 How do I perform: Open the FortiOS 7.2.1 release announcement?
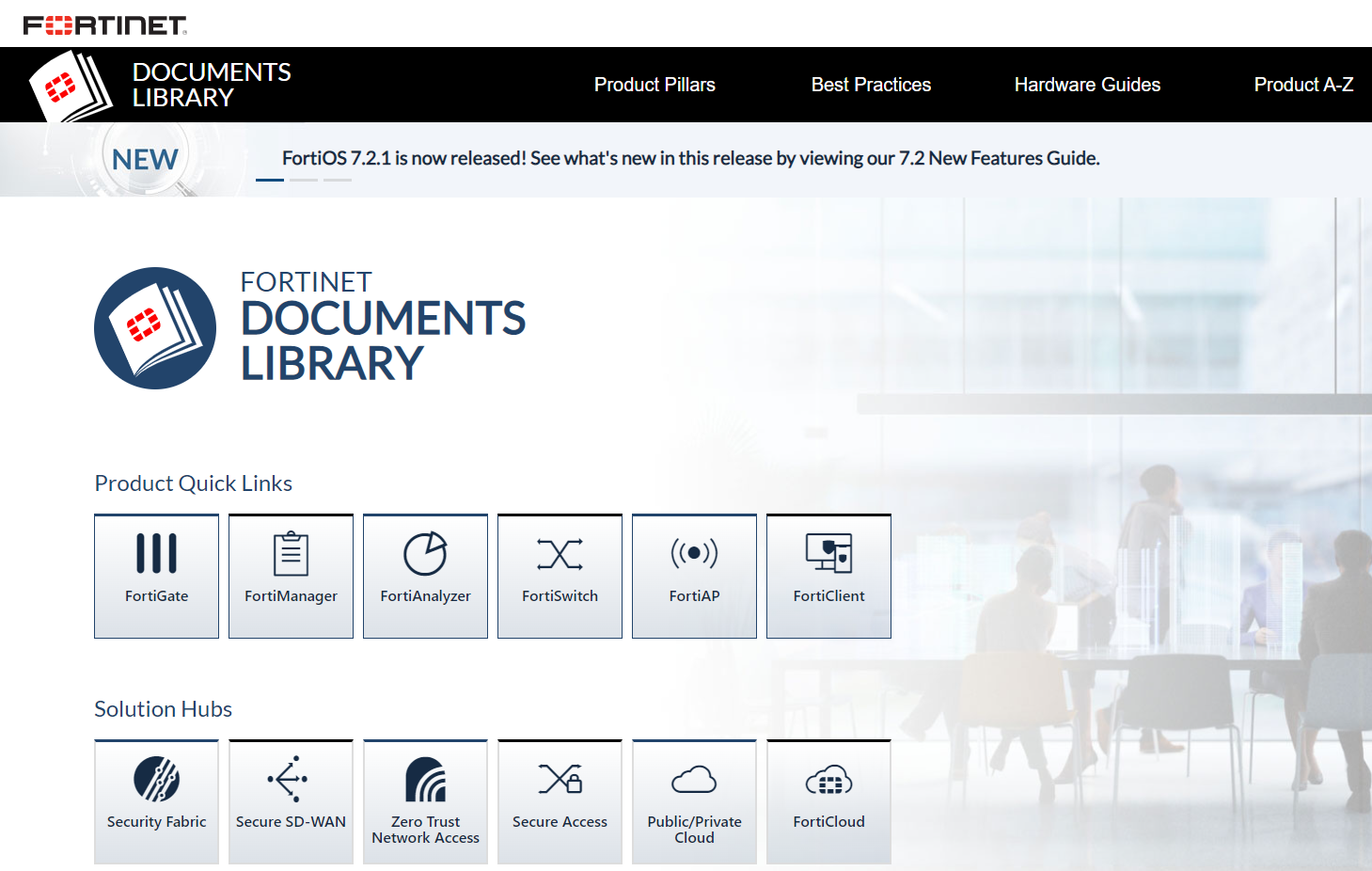tap(691, 158)
